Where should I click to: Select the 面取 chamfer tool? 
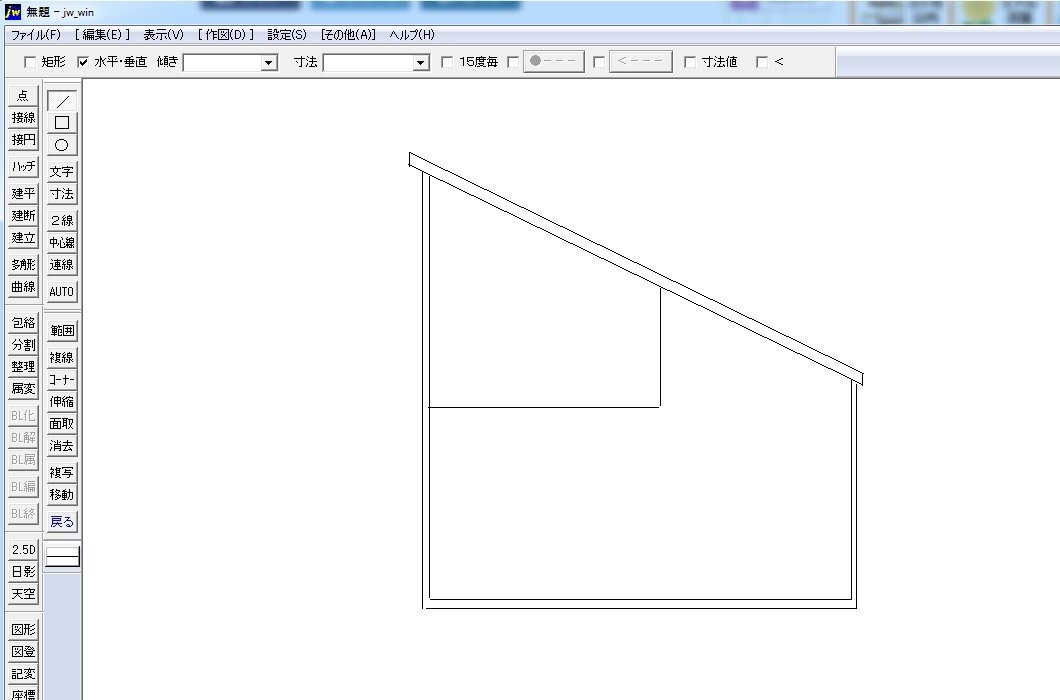pyautogui.click(x=62, y=423)
